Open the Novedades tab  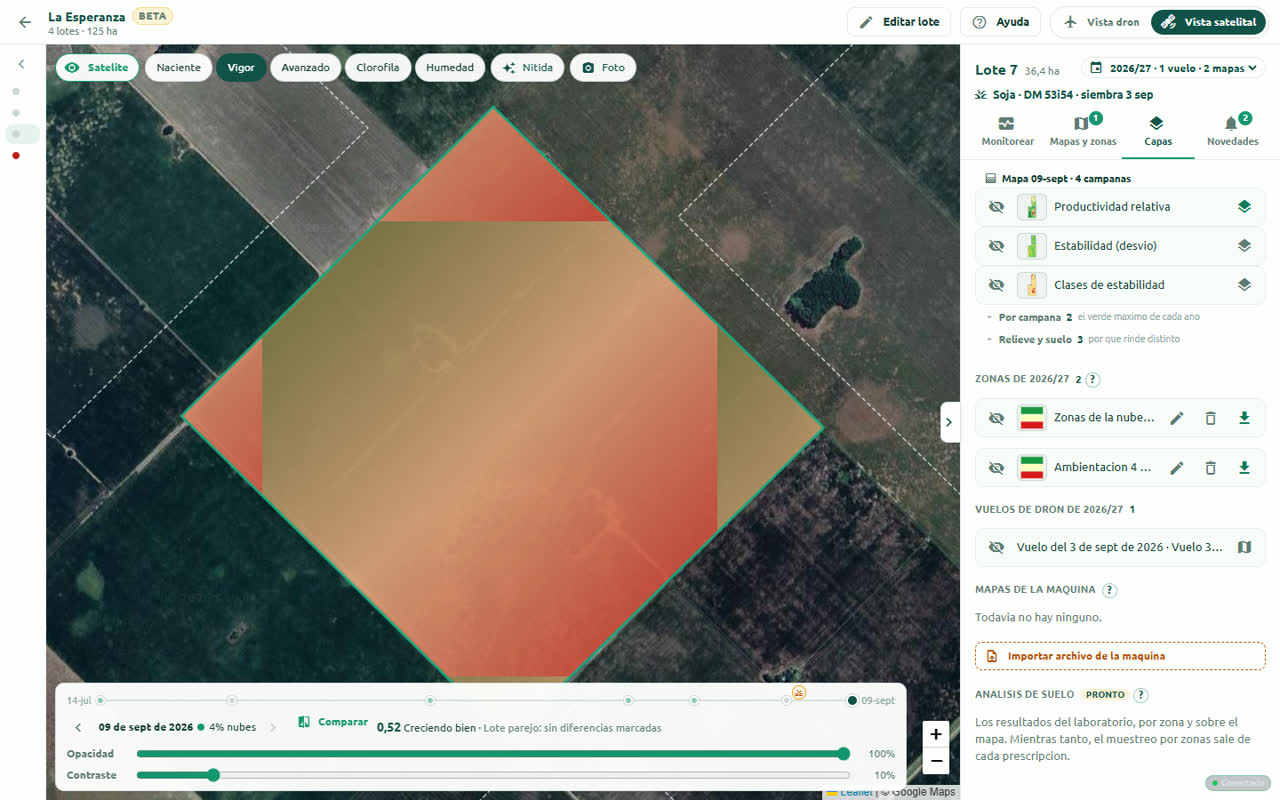point(1232,131)
